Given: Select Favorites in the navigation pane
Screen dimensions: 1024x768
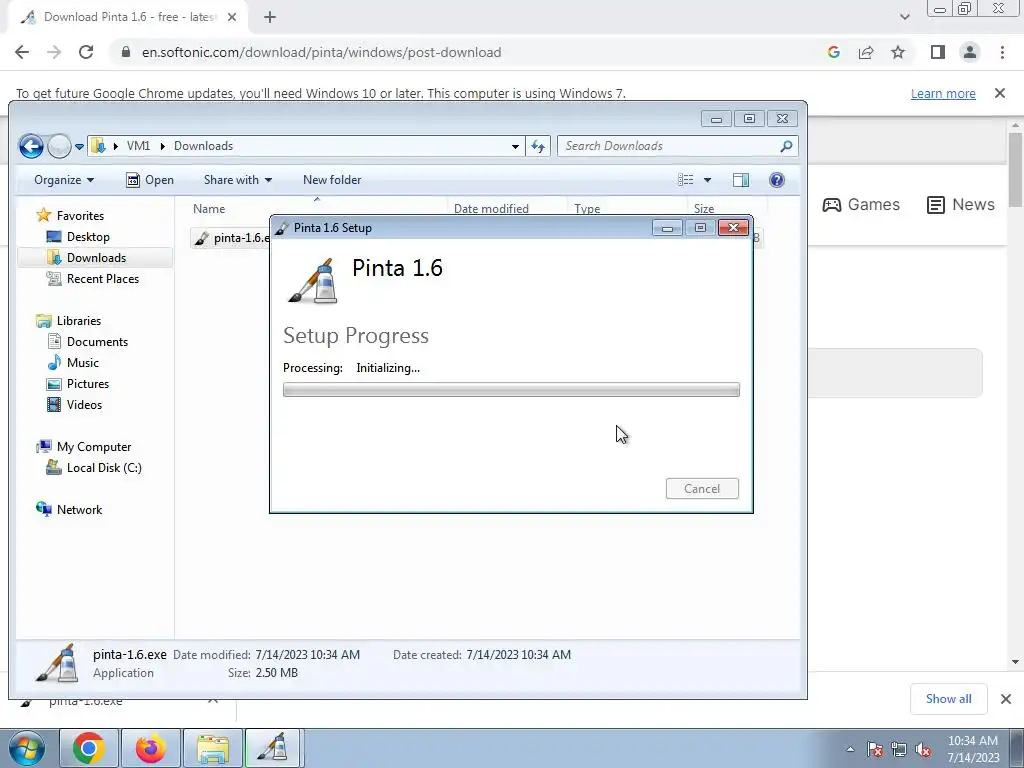Looking at the screenshot, I should (x=80, y=216).
